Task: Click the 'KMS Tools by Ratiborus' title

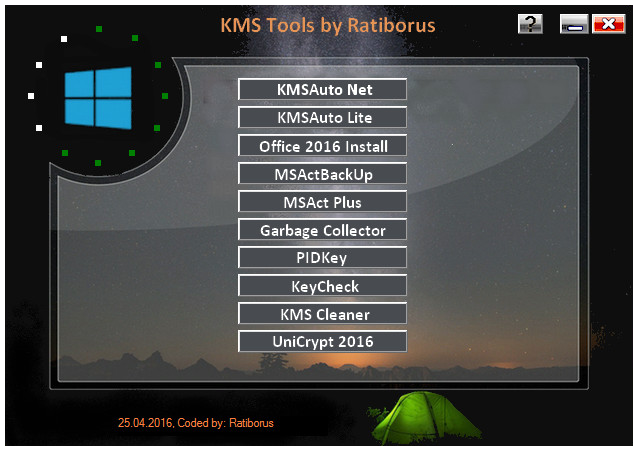Action: [328, 25]
